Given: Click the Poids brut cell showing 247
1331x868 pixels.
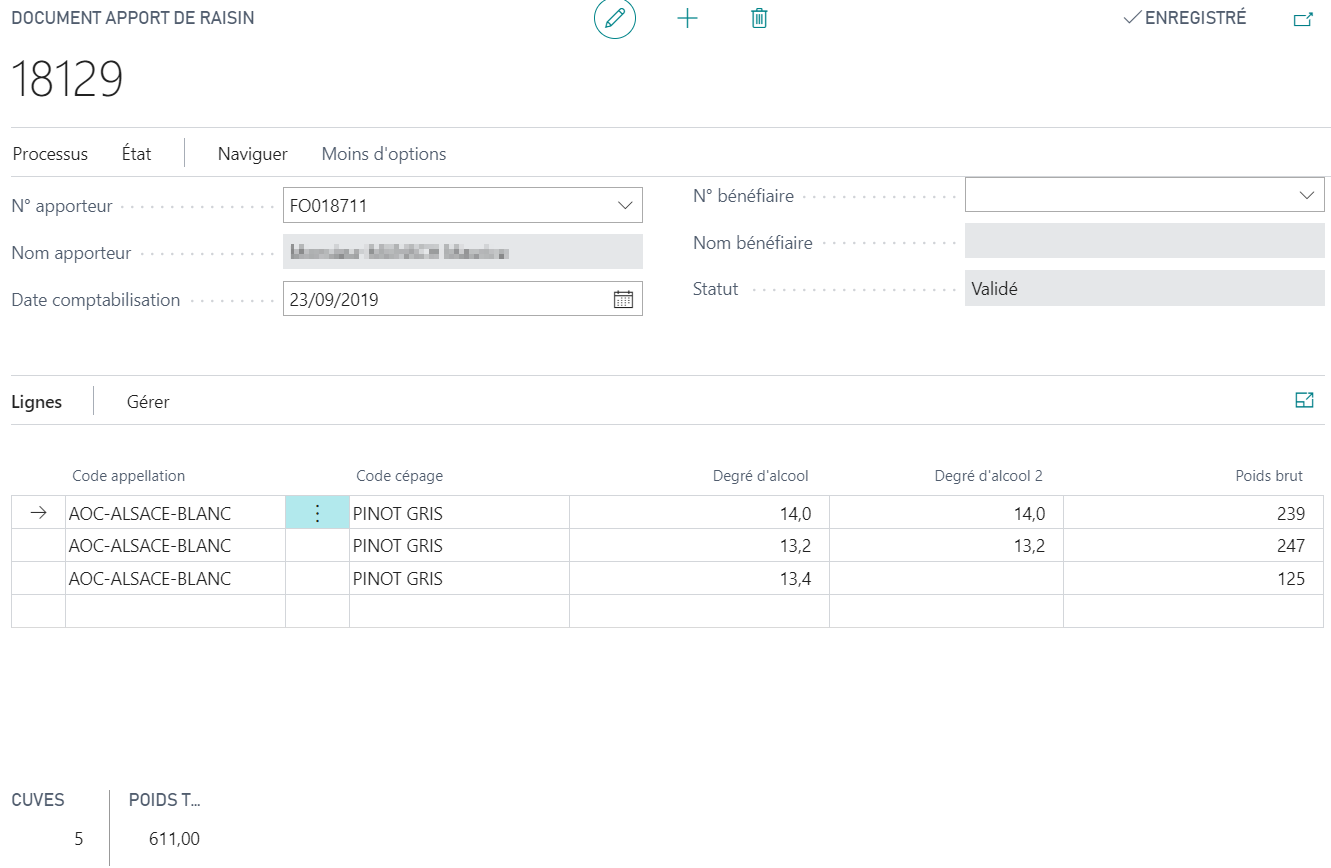Looking at the screenshot, I should [x=1193, y=546].
